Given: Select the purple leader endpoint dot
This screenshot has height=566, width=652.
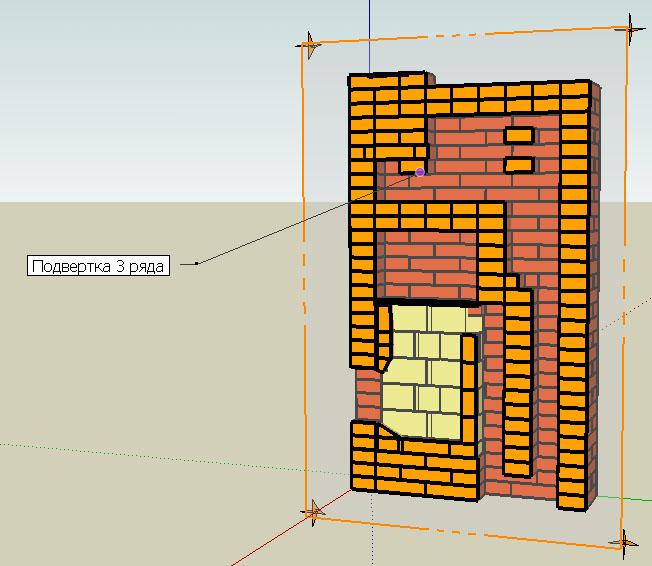Looking at the screenshot, I should [x=420, y=172].
